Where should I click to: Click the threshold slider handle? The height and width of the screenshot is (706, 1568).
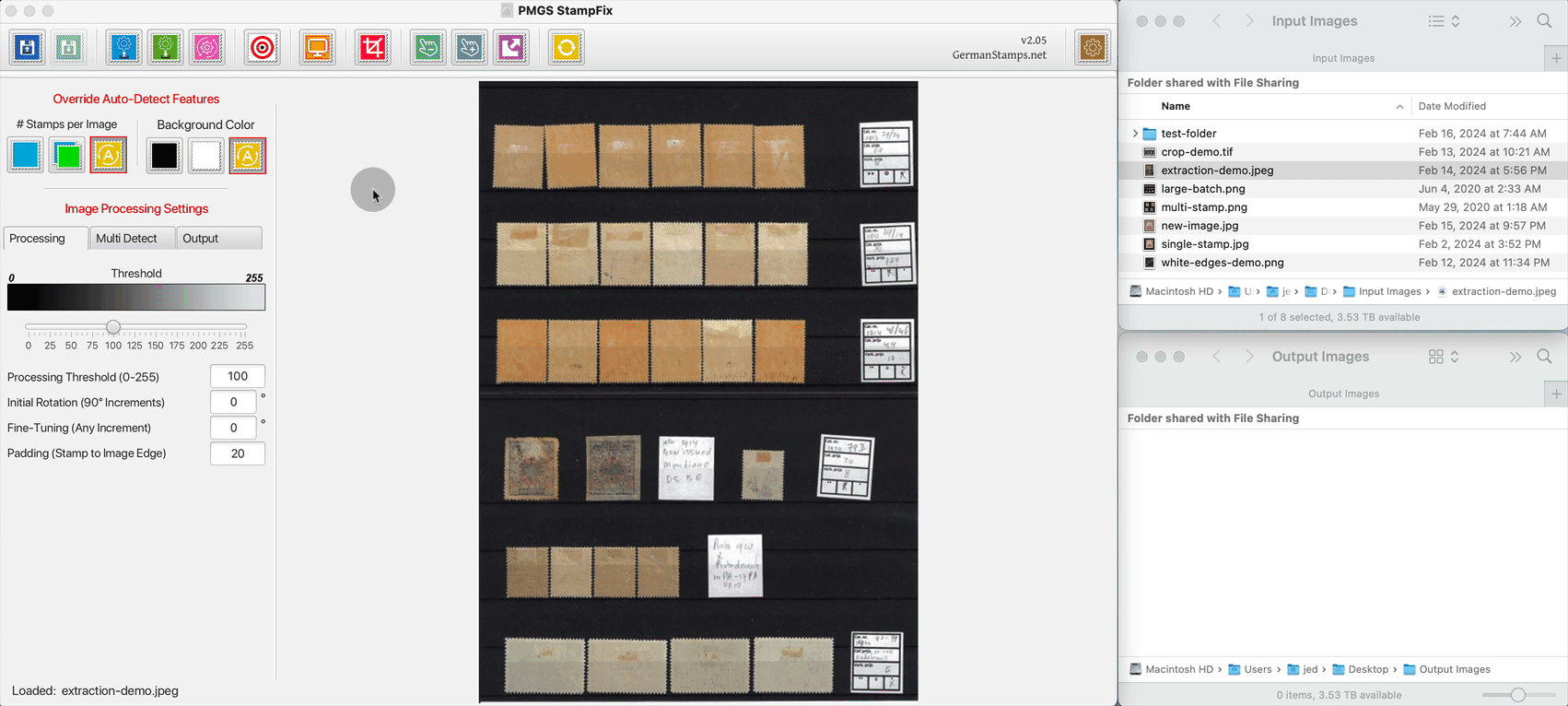[113, 327]
